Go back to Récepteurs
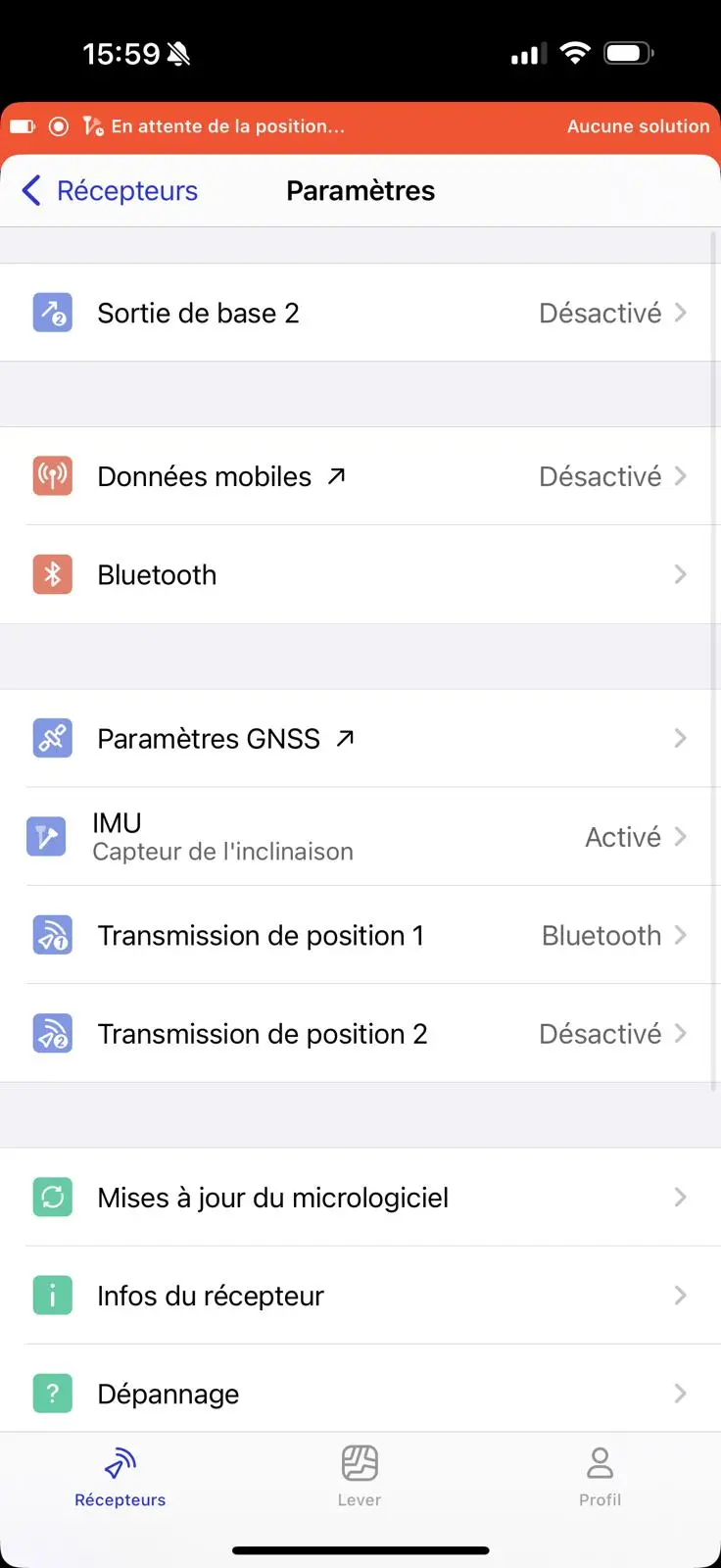The image size is (721, 1568). pos(110,191)
